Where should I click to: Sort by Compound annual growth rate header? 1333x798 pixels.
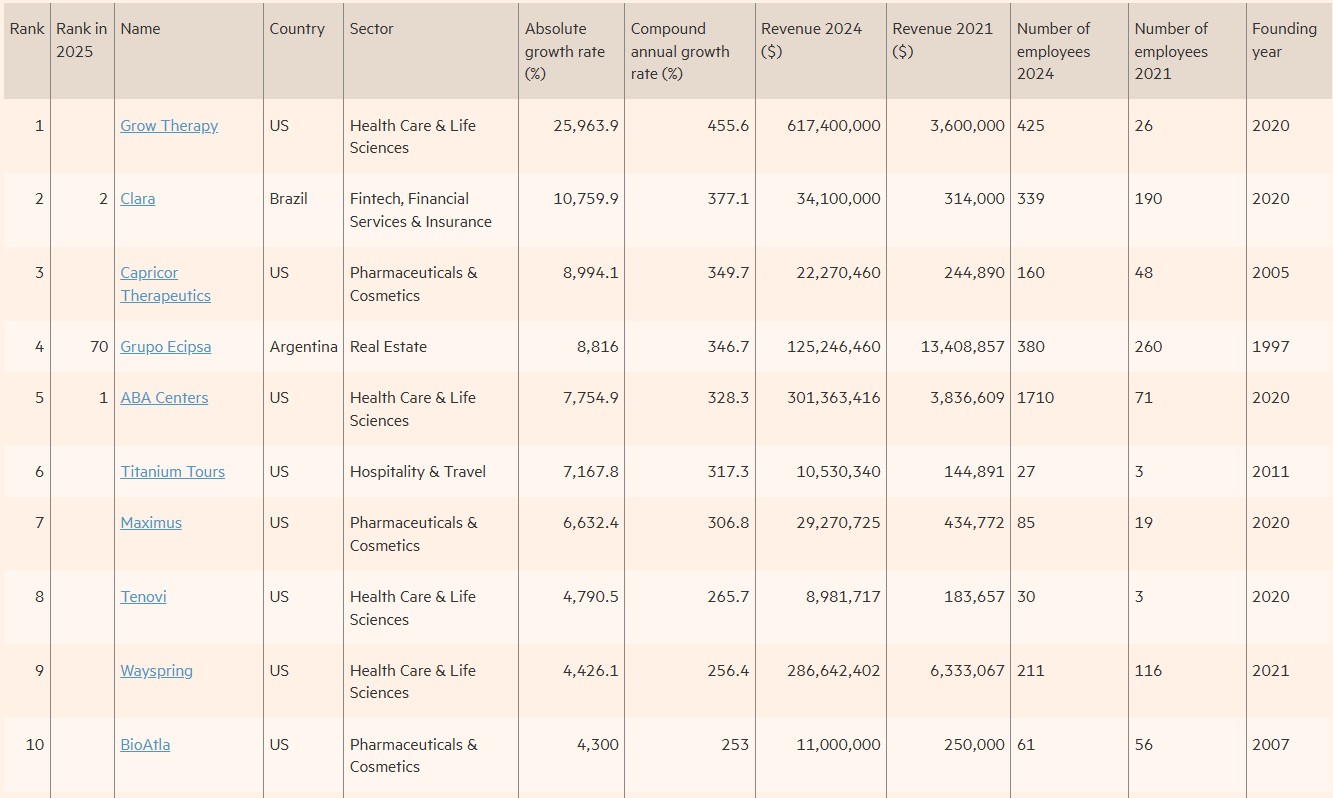click(x=680, y=51)
